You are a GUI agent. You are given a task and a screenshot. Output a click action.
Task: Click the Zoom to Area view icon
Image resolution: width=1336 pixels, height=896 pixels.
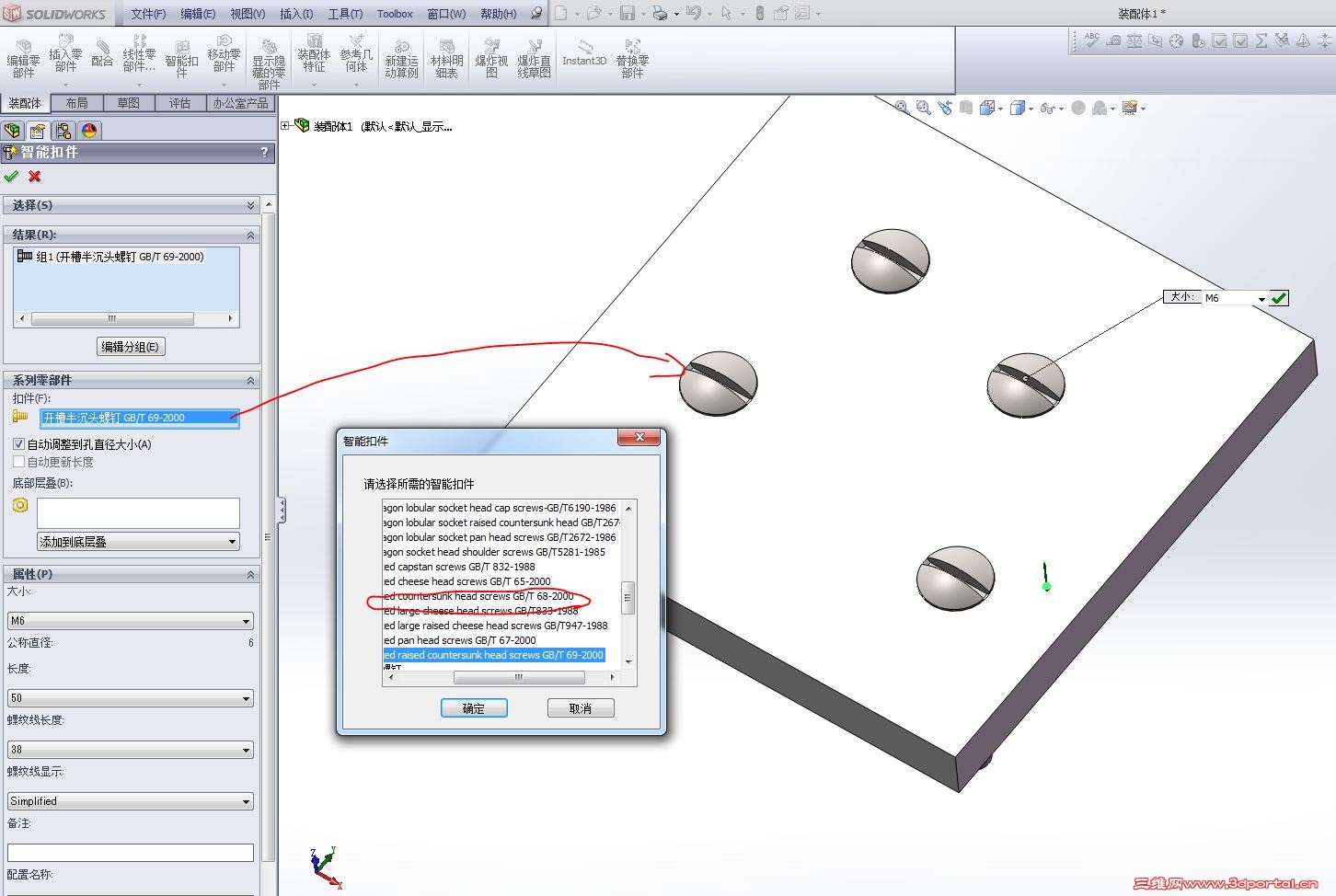[x=923, y=108]
